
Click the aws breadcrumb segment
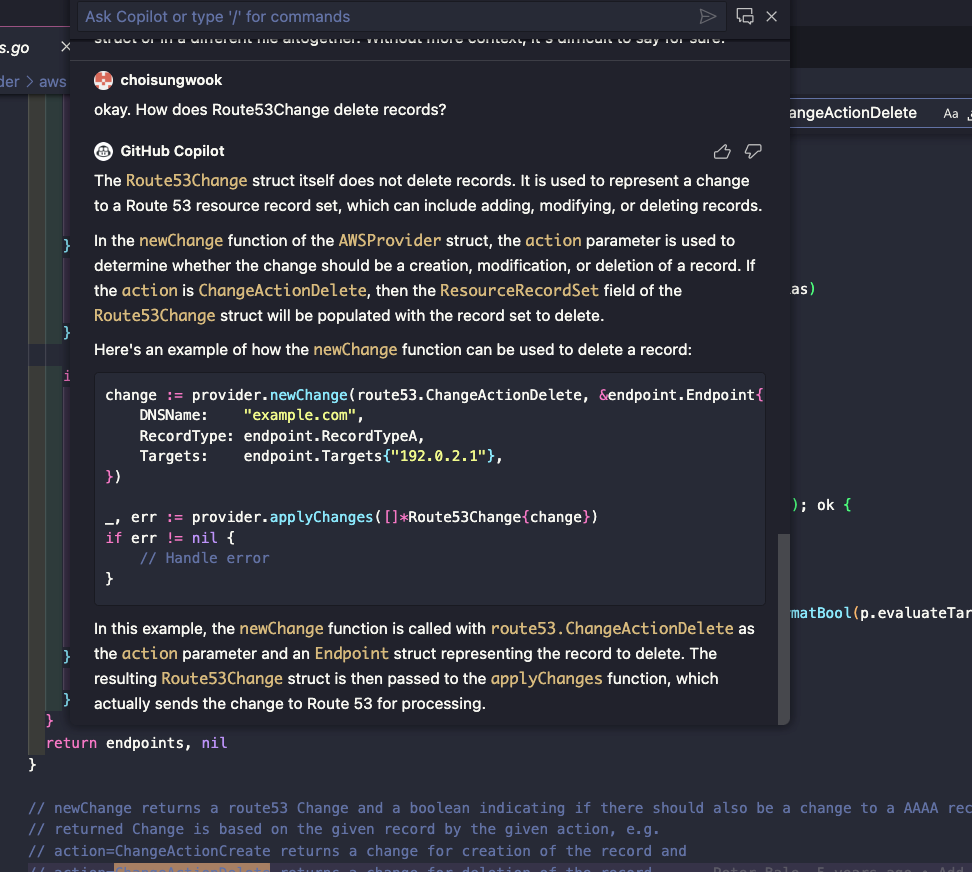pos(53,82)
